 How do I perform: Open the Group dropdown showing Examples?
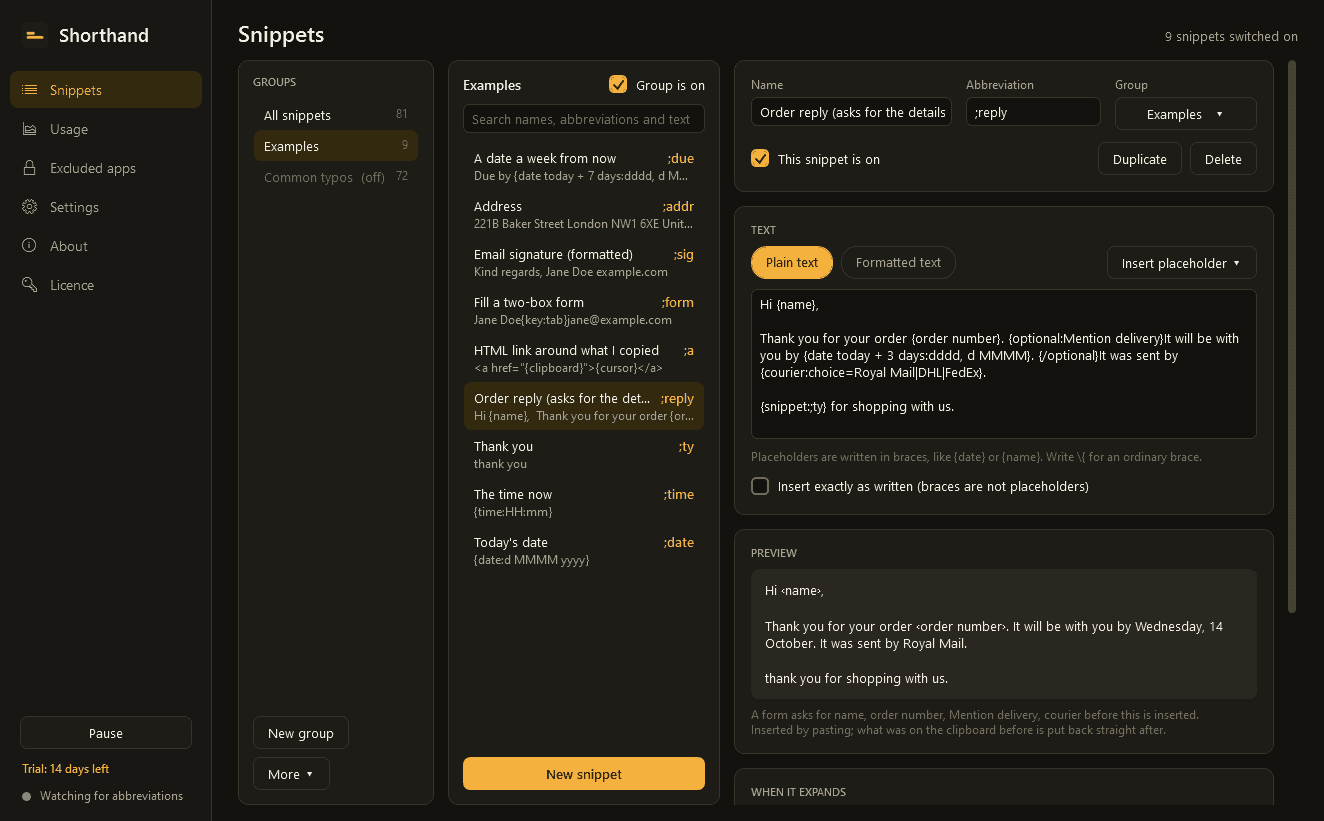click(1185, 114)
